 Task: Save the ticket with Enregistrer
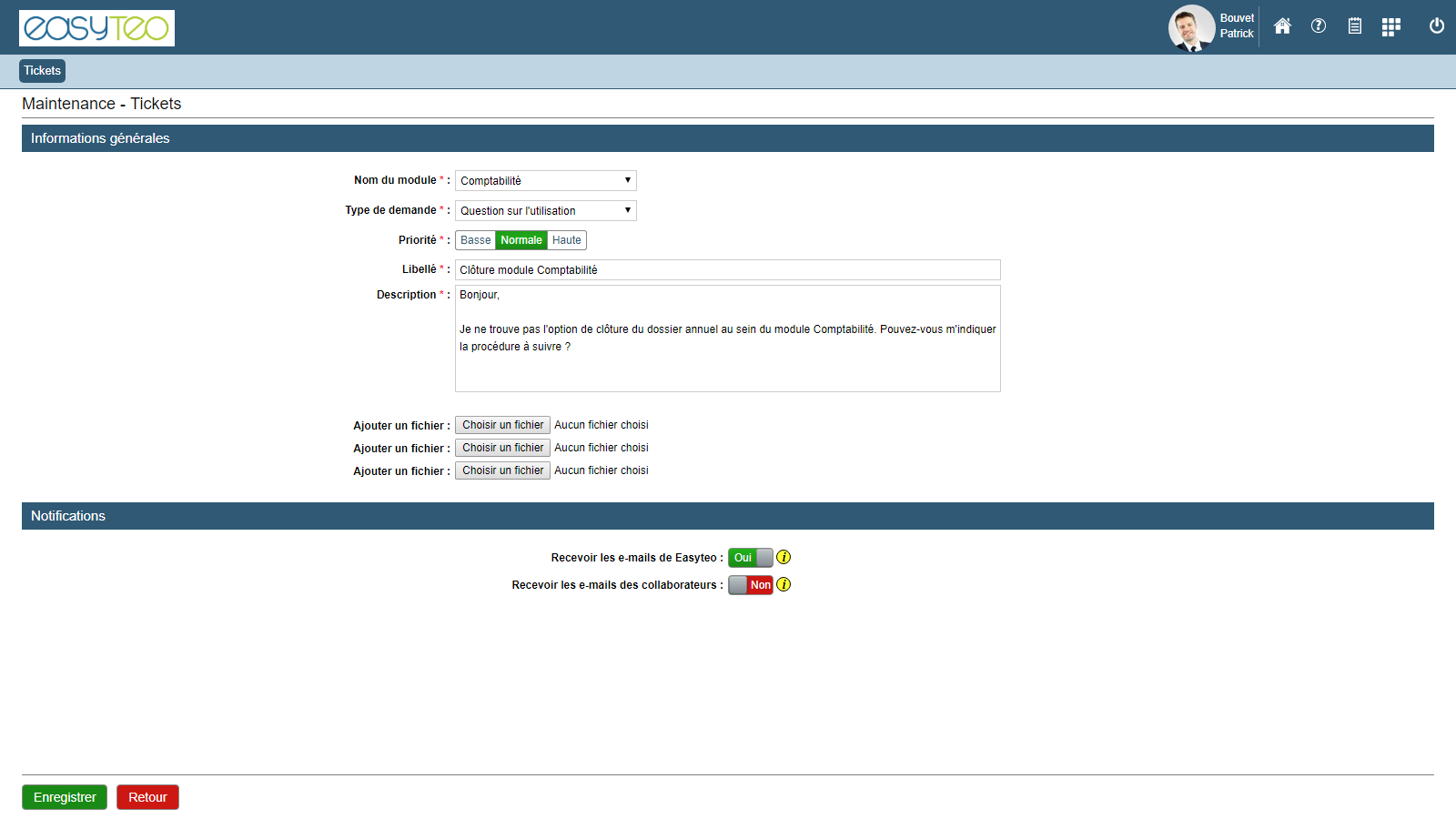65,797
